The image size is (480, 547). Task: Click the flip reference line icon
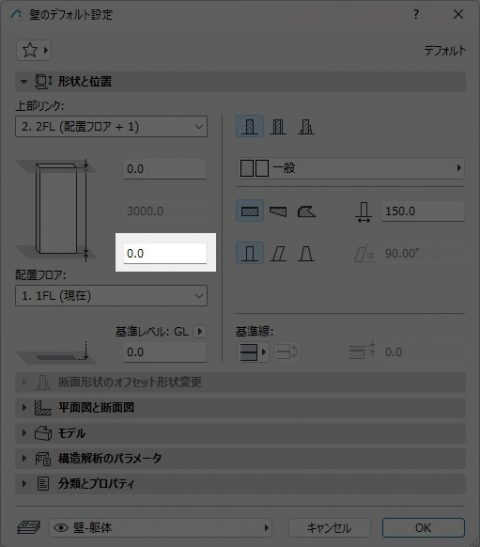(287, 352)
